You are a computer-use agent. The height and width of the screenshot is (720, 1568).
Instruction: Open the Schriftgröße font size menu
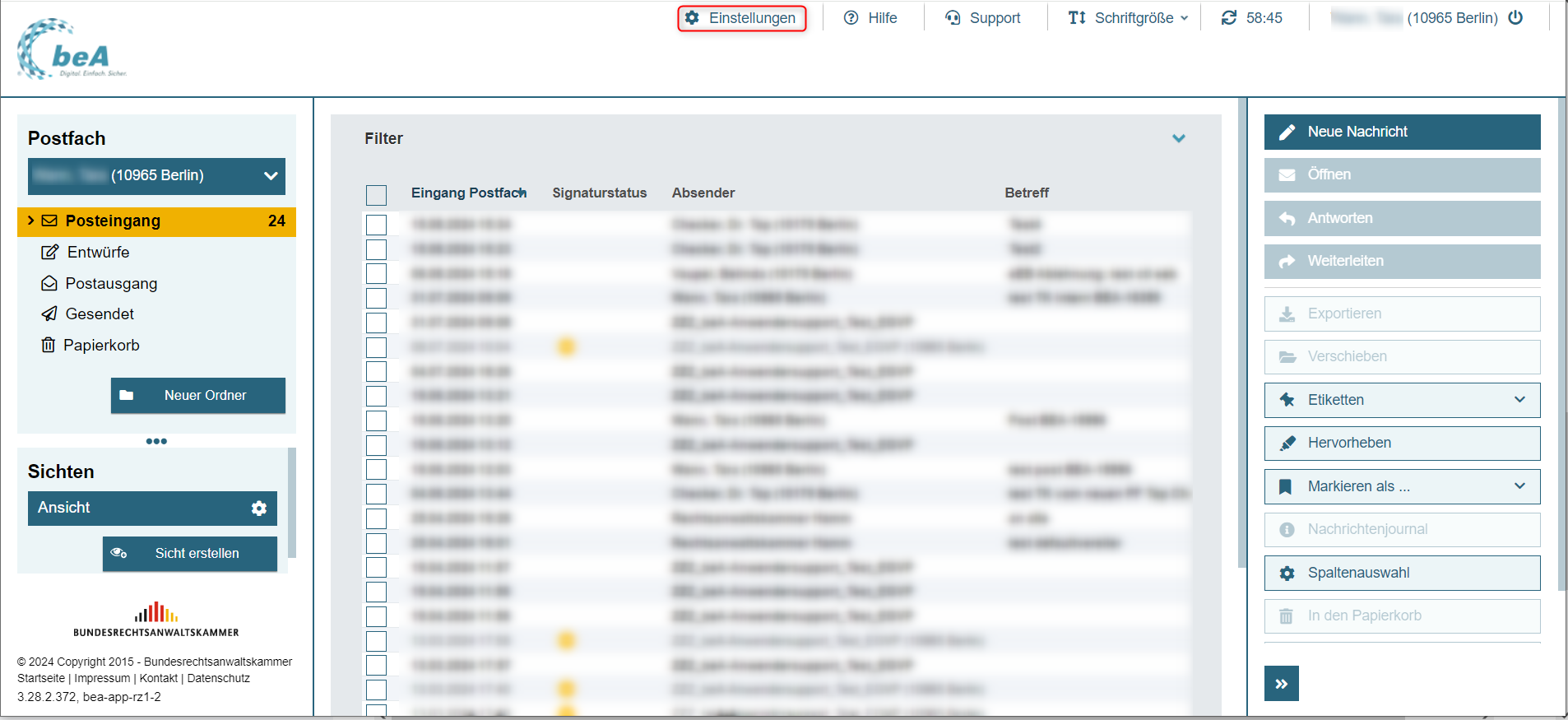tap(1128, 18)
